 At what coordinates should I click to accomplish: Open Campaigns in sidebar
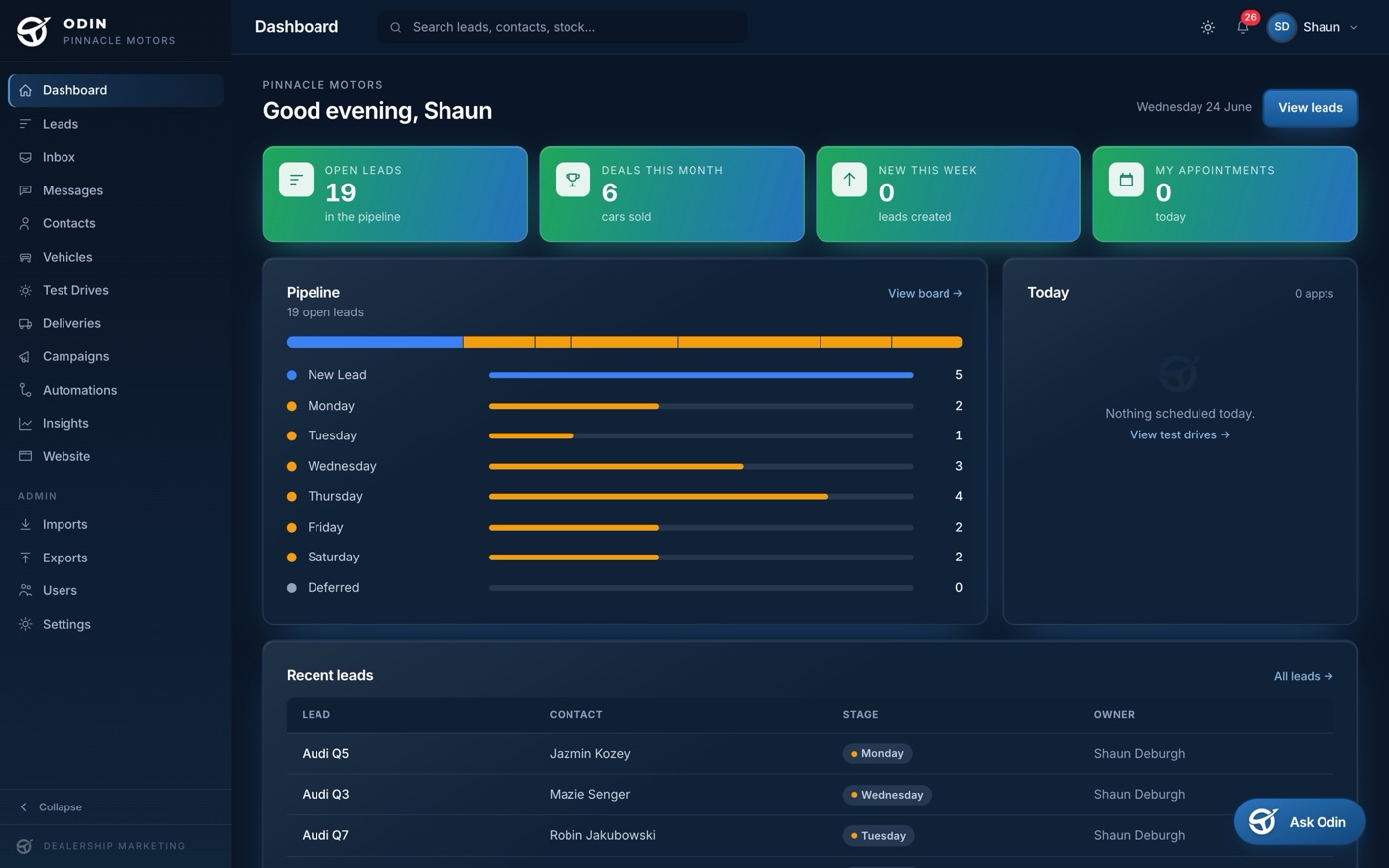(116, 356)
